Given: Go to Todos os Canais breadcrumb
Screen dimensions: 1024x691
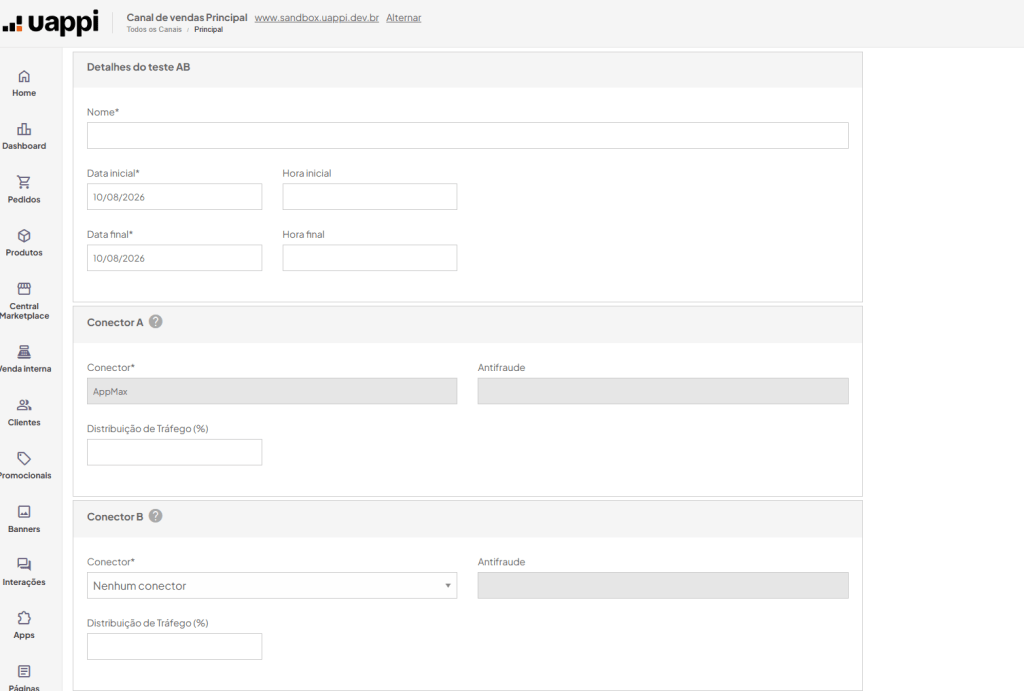Looking at the screenshot, I should tap(154, 29).
